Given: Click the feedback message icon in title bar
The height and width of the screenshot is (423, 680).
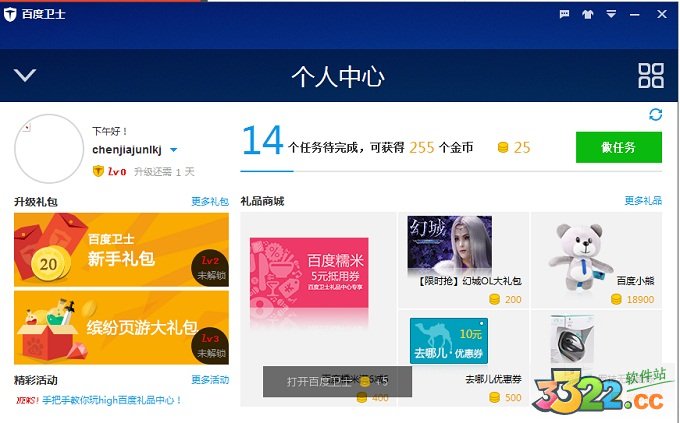Looking at the screenshot, I should click(564, 14).
